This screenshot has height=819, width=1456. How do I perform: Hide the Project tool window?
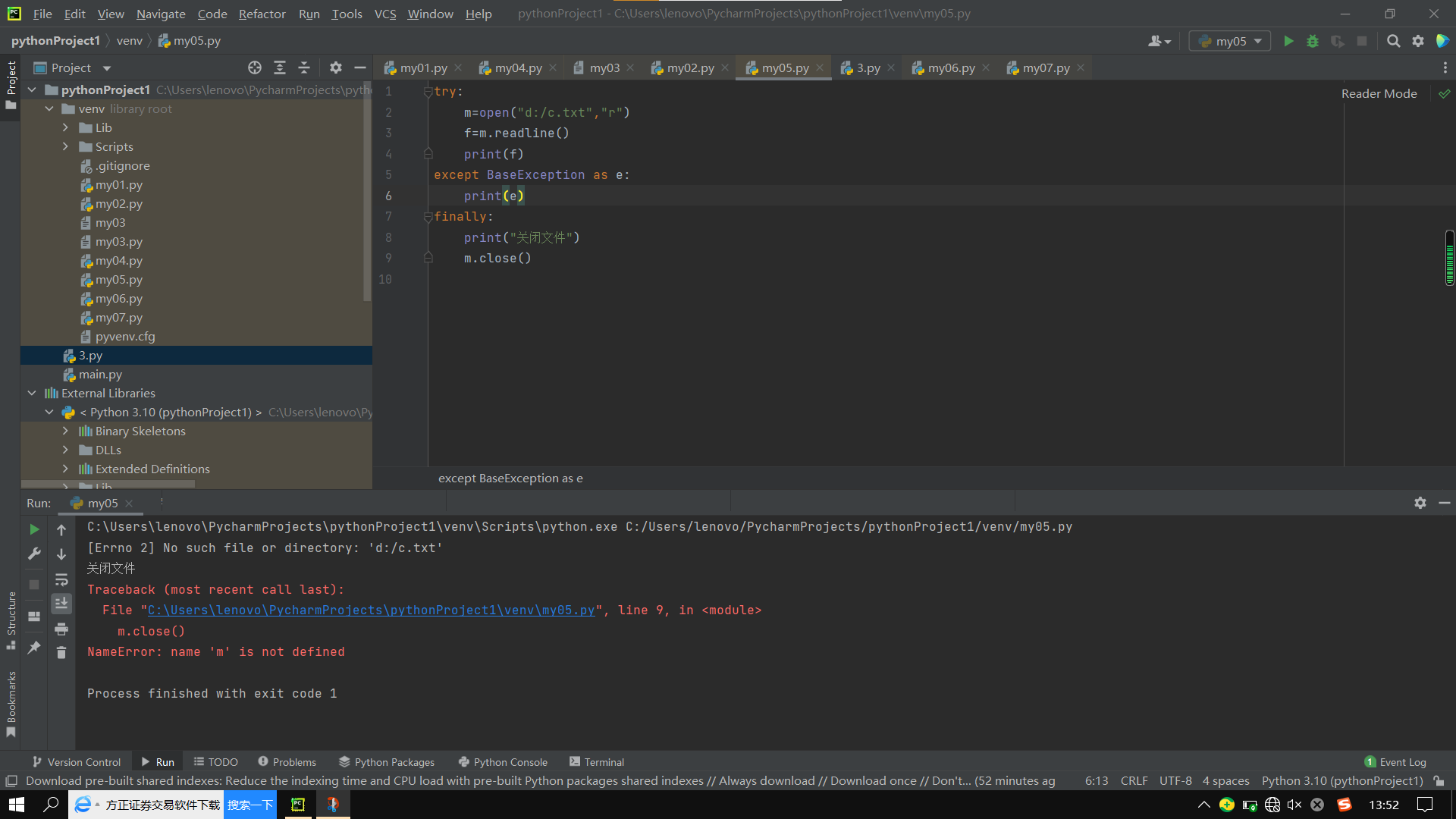pyautogui.click(x=360, y=67)
